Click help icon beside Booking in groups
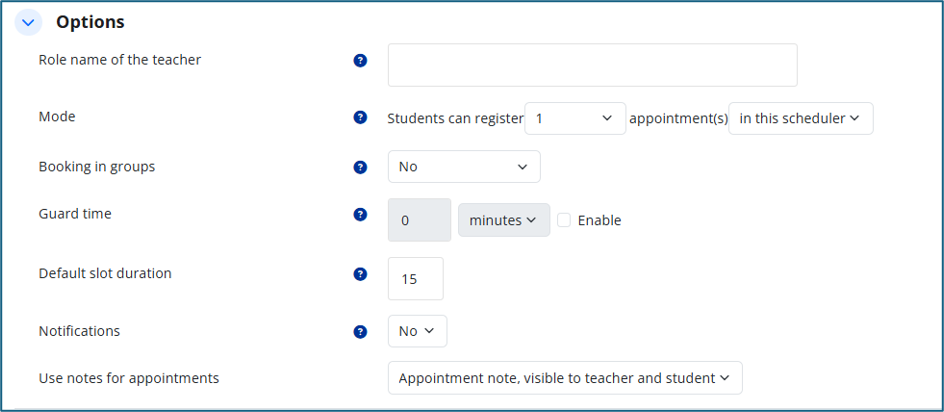This screenshot has width=944, height=412. (x=360, y=167)
